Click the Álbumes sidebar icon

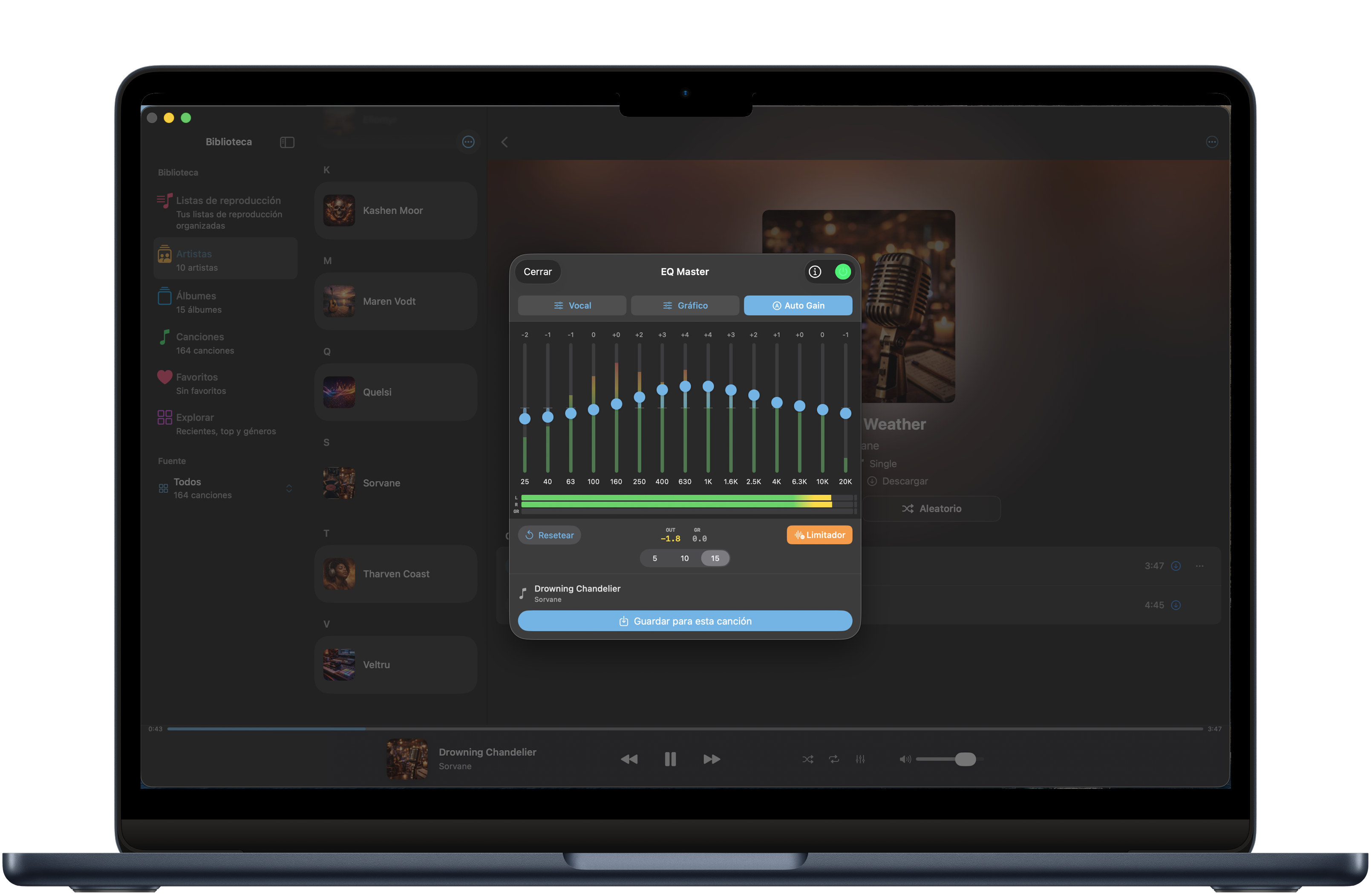click(x=164, y=296)
